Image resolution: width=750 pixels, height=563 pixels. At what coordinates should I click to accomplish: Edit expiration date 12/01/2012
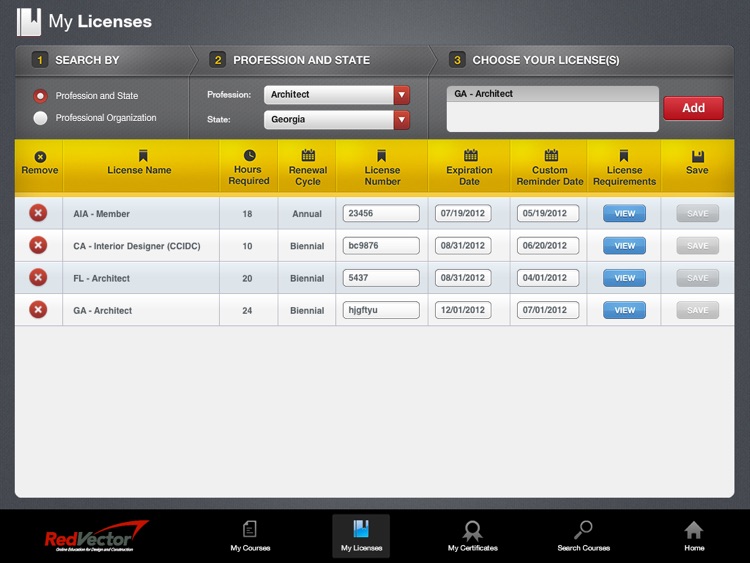(x=463, y=310)
